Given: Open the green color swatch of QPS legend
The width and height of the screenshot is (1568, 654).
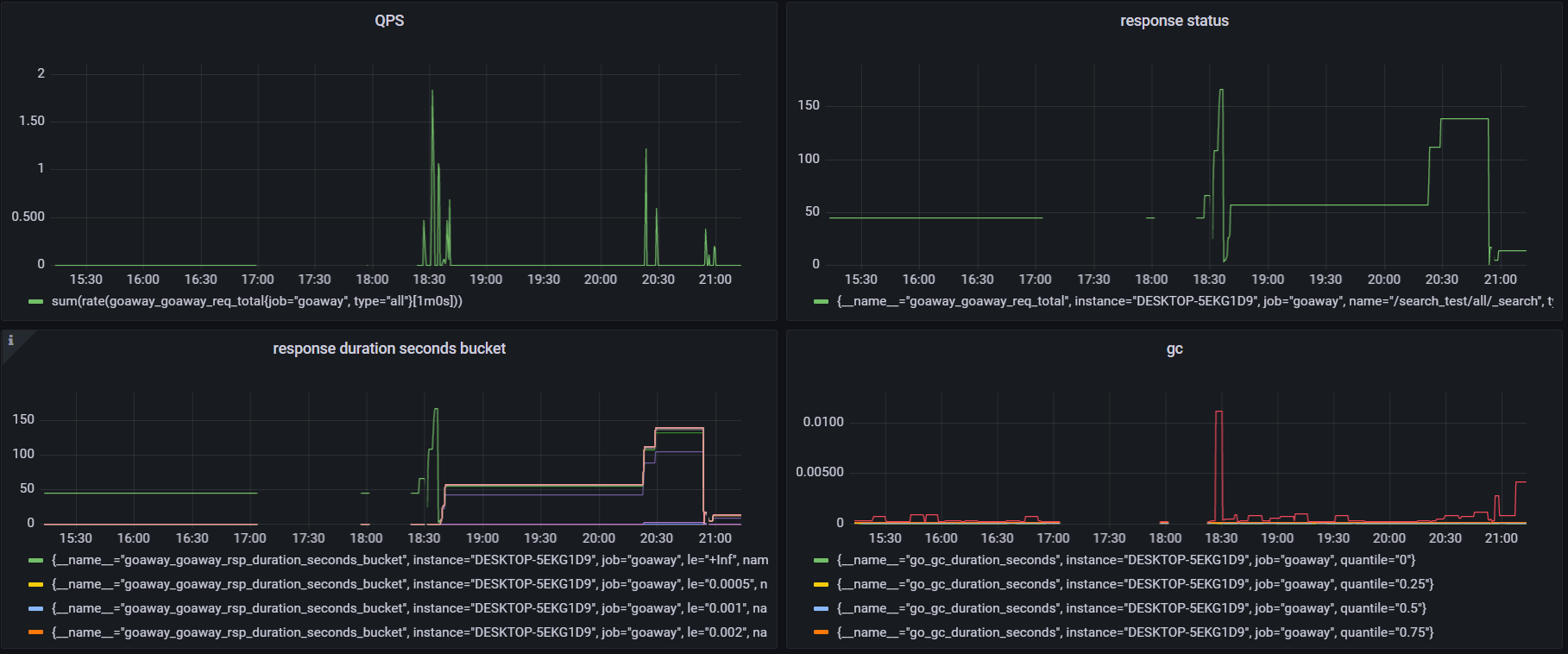Looking at the screenshot, I should click(35, 302).
